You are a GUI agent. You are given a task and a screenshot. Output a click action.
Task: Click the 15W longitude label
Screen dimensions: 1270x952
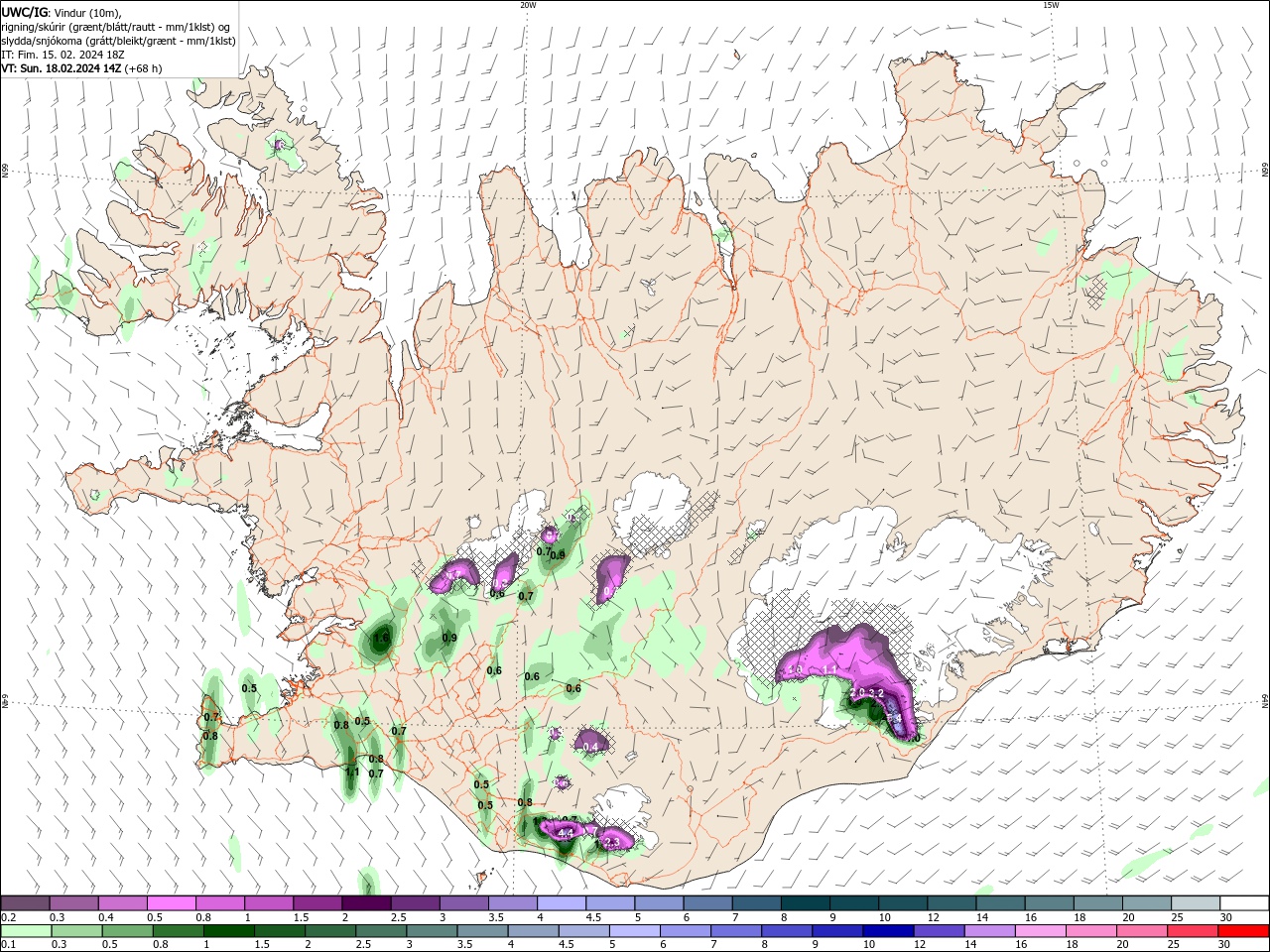tap(1051, 5)
